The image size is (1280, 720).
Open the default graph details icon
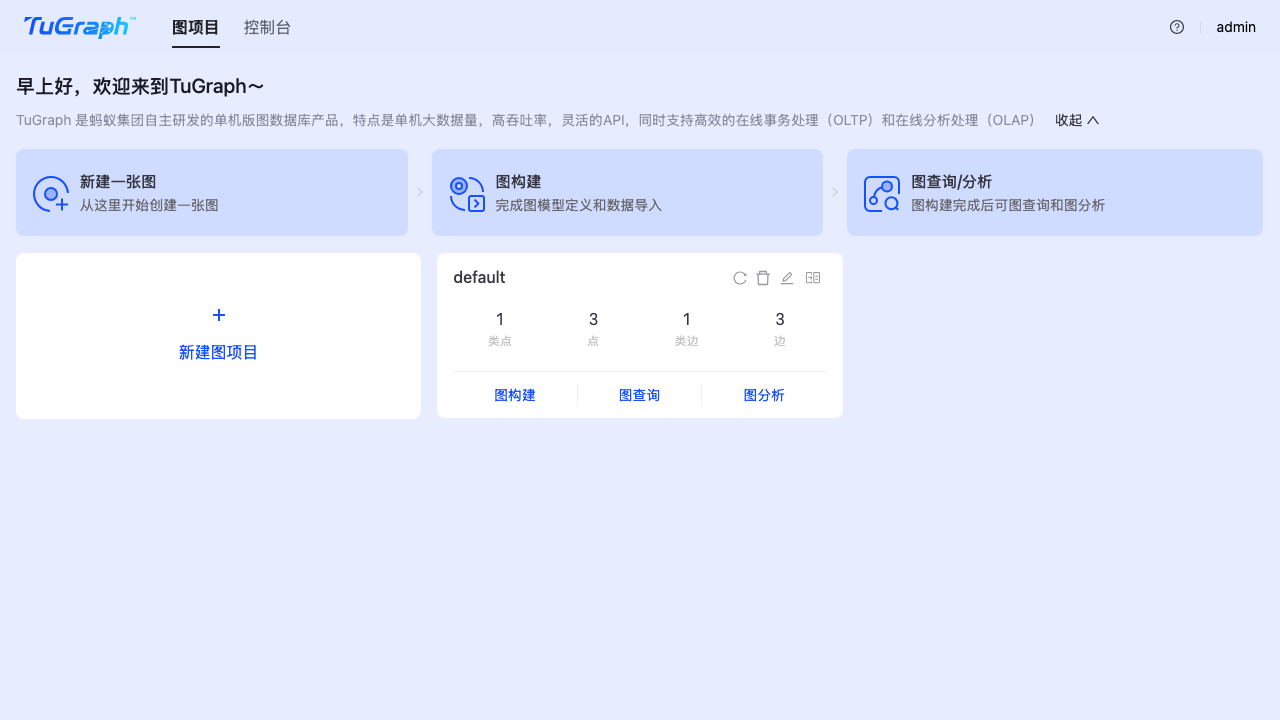click(813, 278)
